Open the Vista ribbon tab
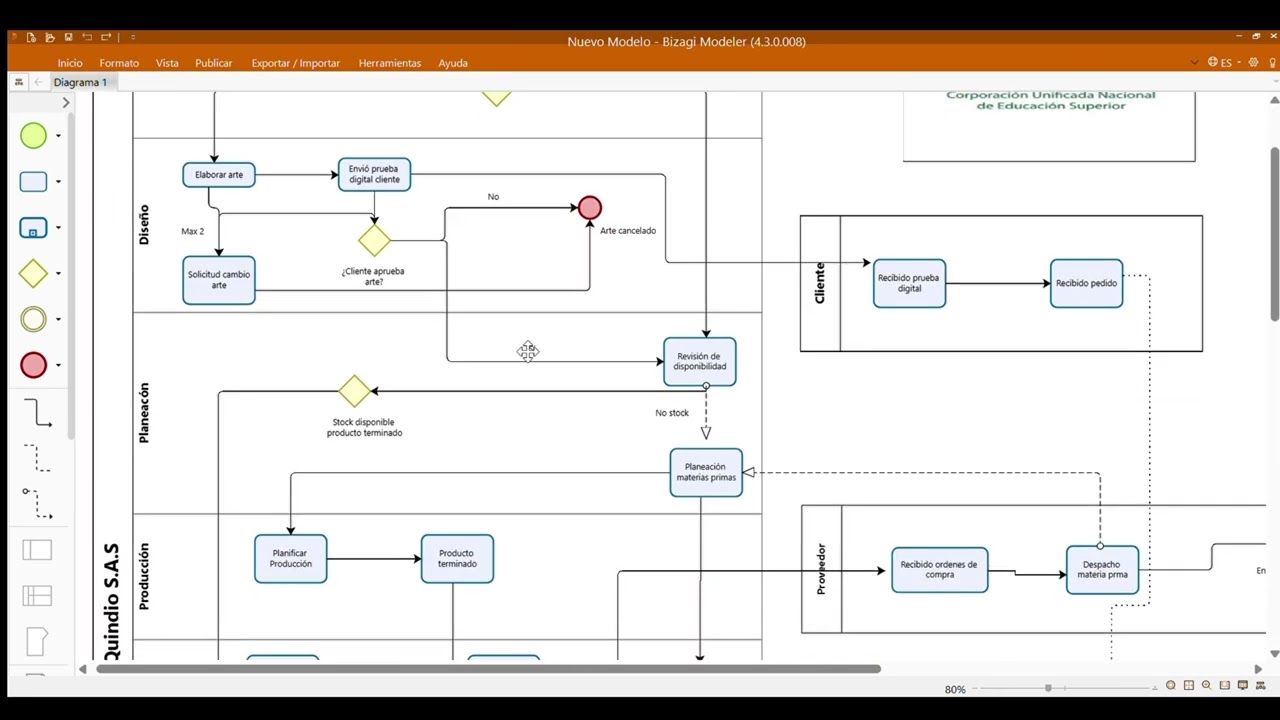Image resolution: width=1280 pixels, height=720 pixels. (167, 63)
